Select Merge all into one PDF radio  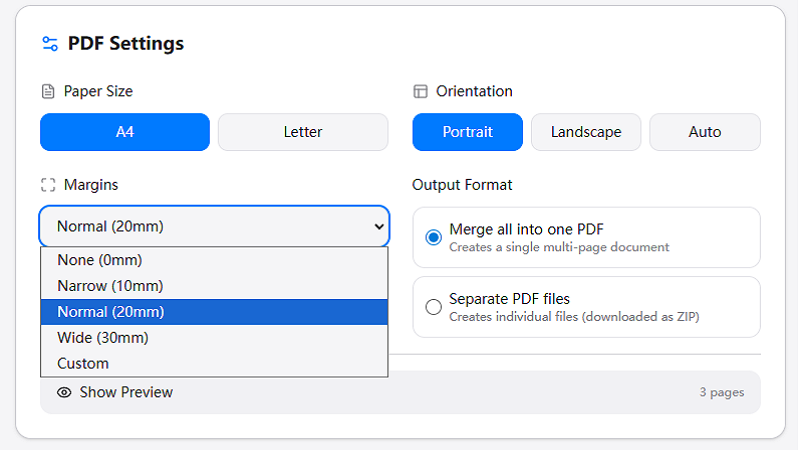point(434,237)
